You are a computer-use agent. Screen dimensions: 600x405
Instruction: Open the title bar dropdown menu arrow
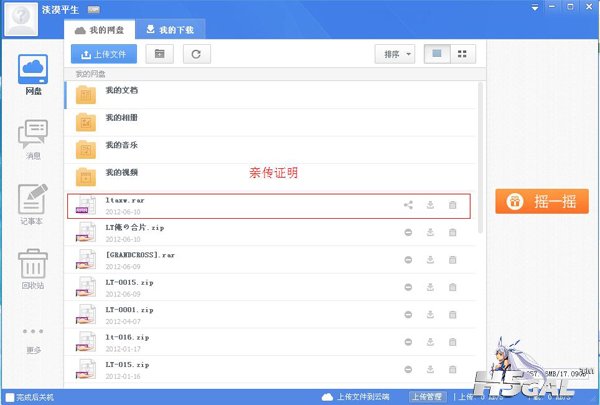tap(535, 7)
